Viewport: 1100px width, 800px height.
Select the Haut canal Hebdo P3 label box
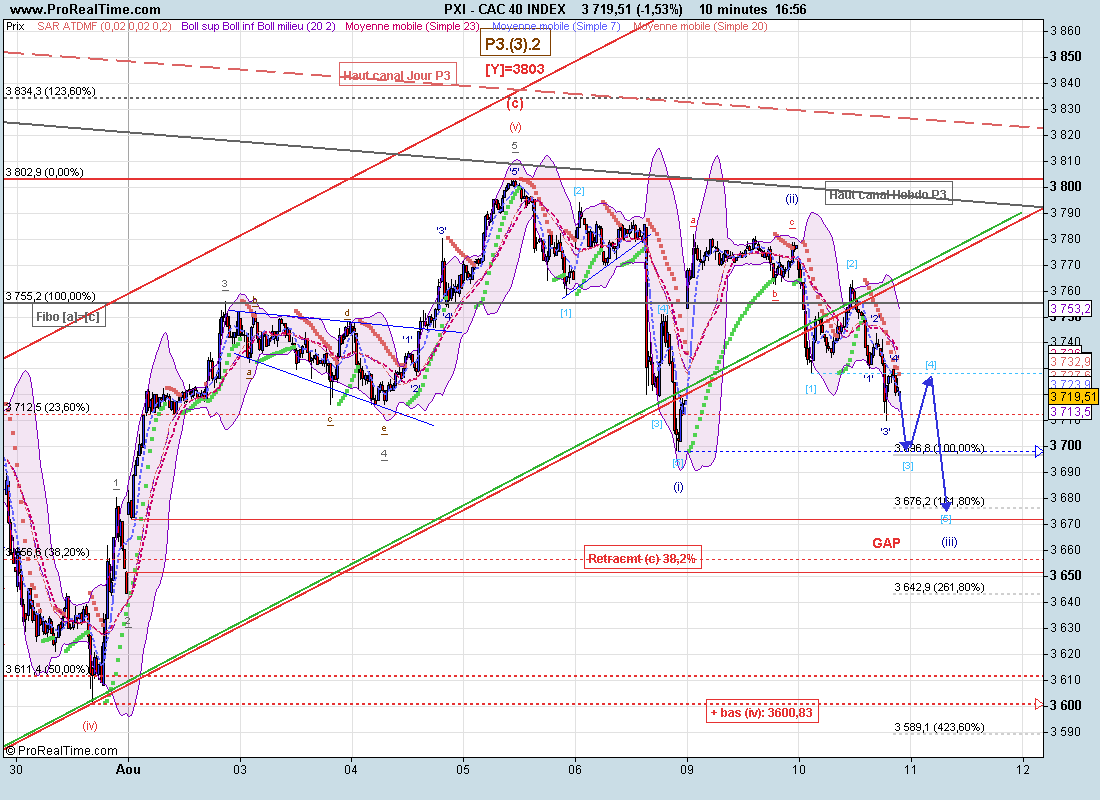888,194
